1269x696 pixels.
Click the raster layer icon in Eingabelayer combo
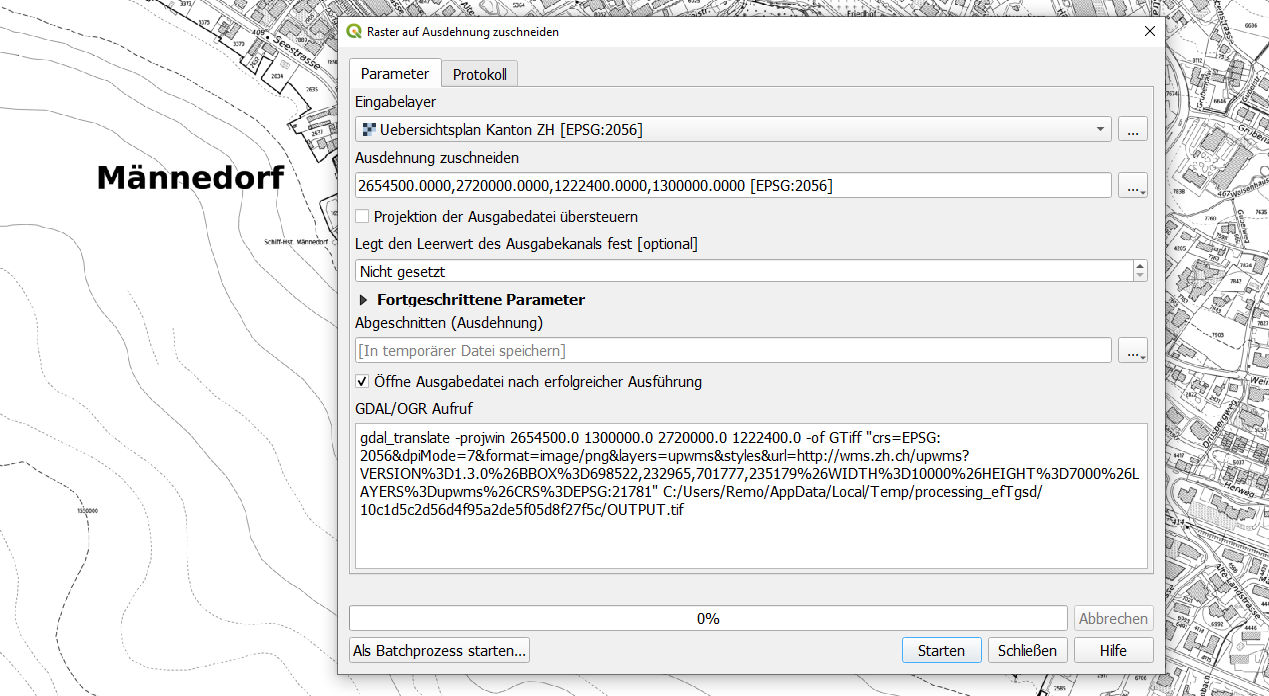tap(368, 129)
